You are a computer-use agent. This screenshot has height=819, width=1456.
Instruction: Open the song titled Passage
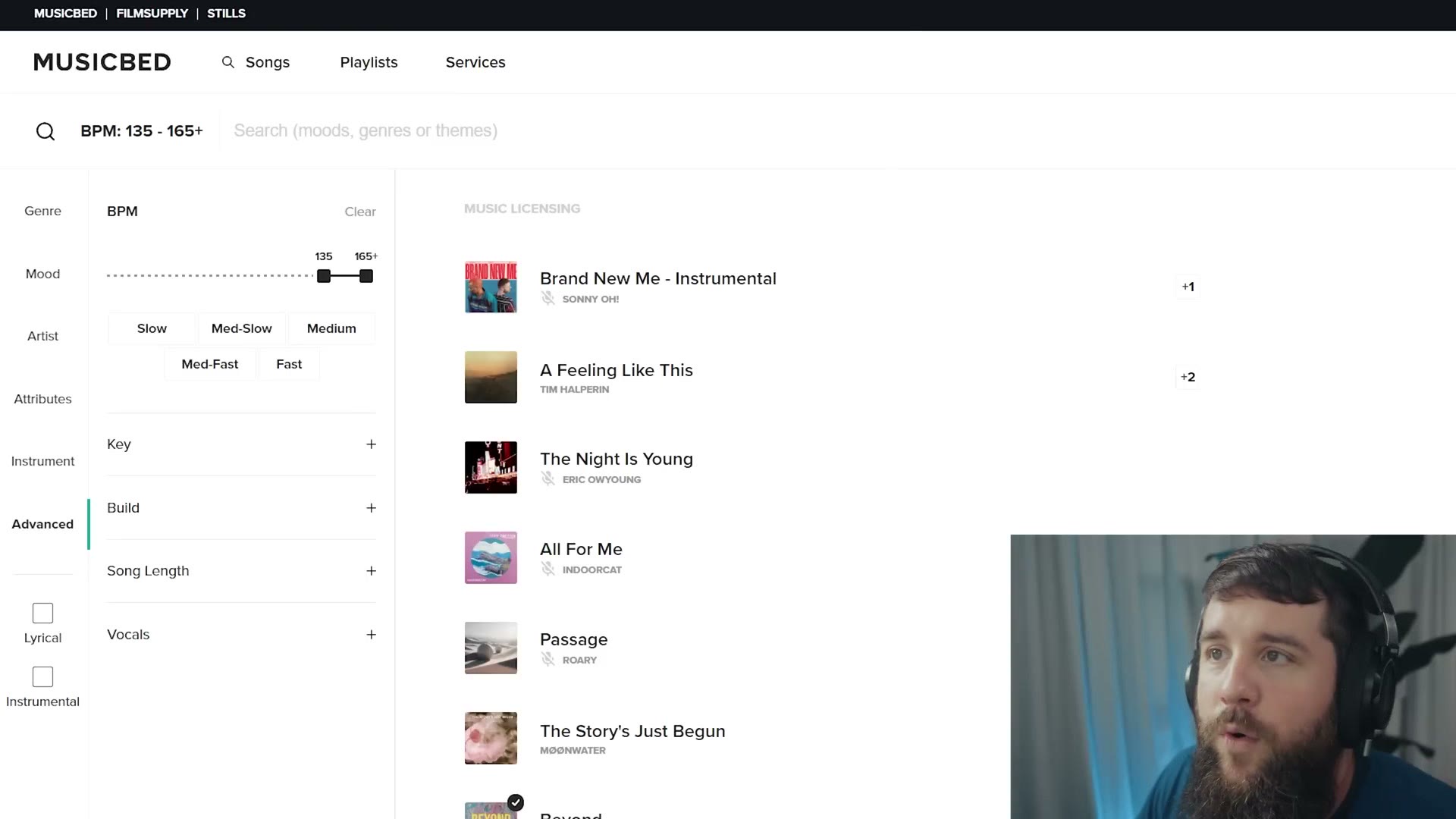pos(573,640)
